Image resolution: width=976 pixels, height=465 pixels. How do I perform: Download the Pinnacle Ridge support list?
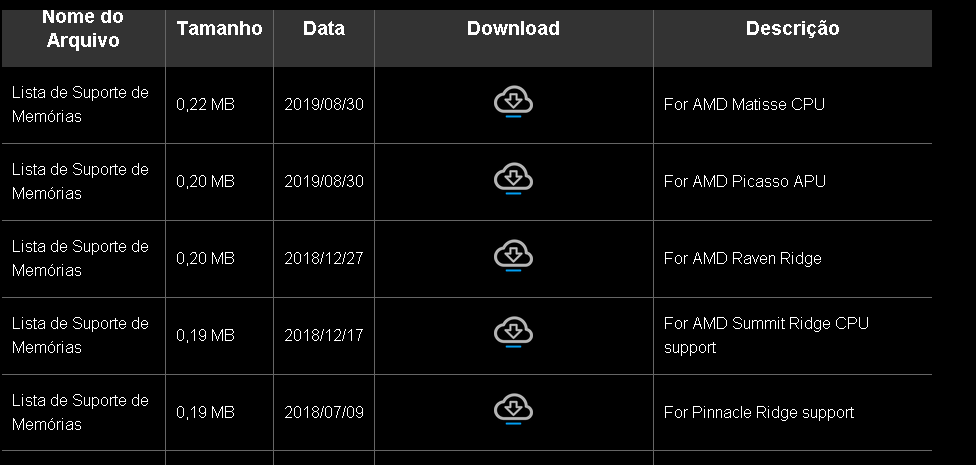513,410
